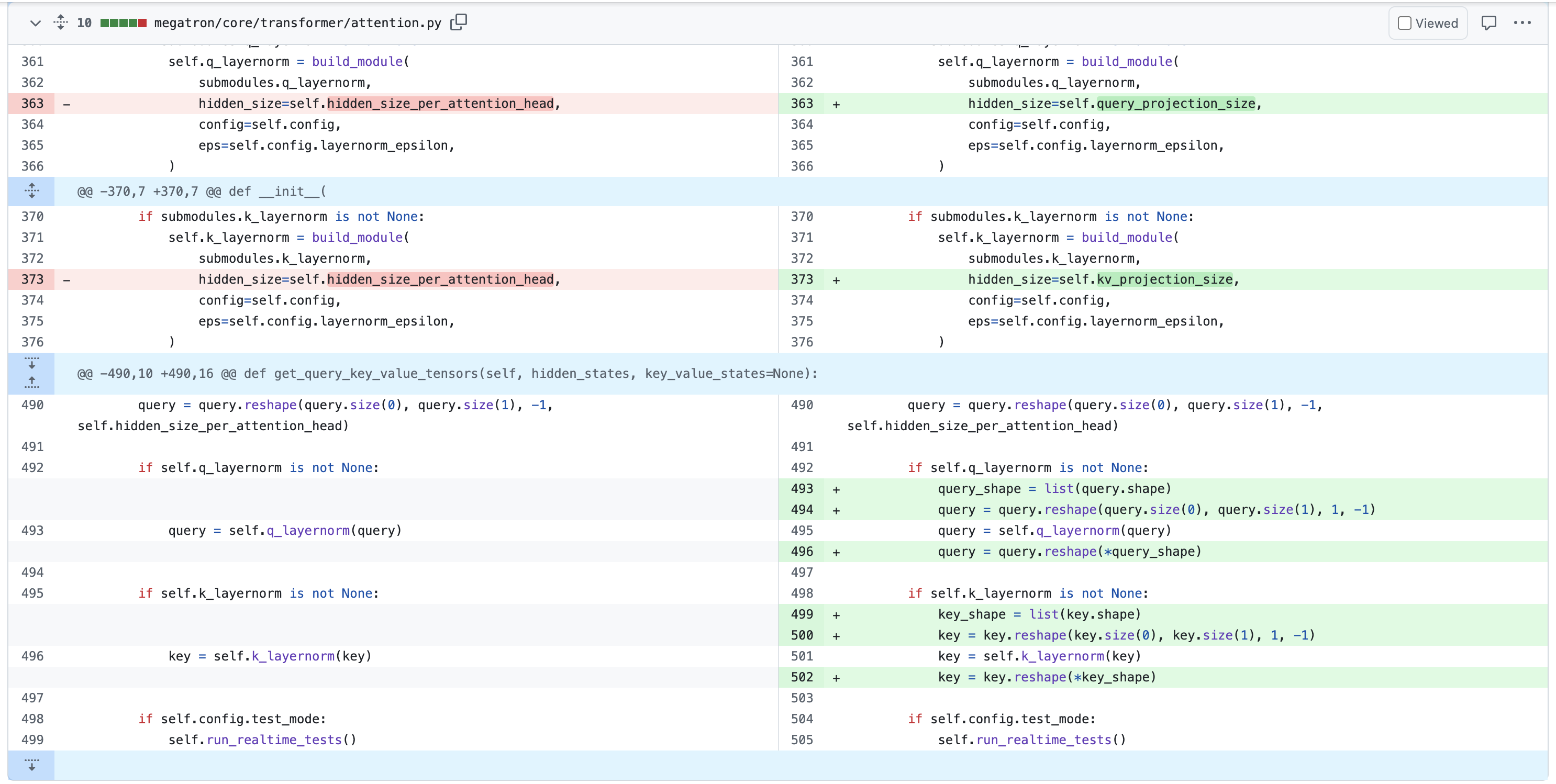Click left line 498 if self.config.test_mode
The height and width of the screenshot is (784, 1556).
click(x=232, y=719)
